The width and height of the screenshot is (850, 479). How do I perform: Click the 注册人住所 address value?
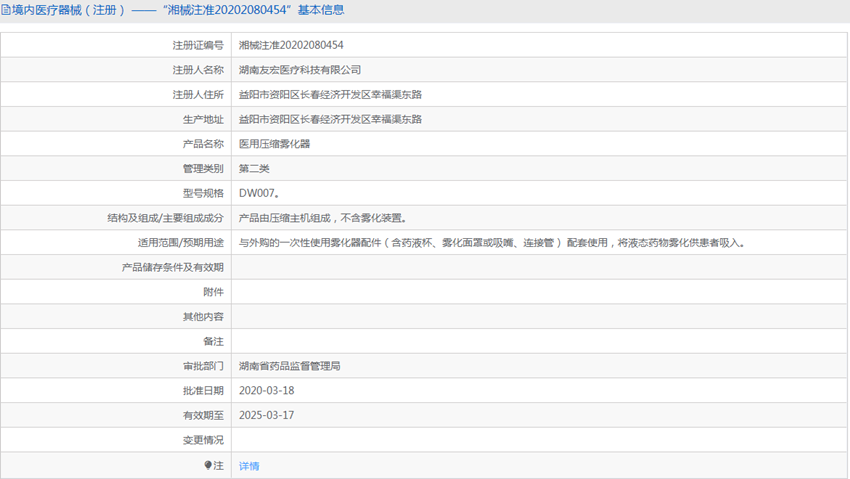[x=330, y=94]
